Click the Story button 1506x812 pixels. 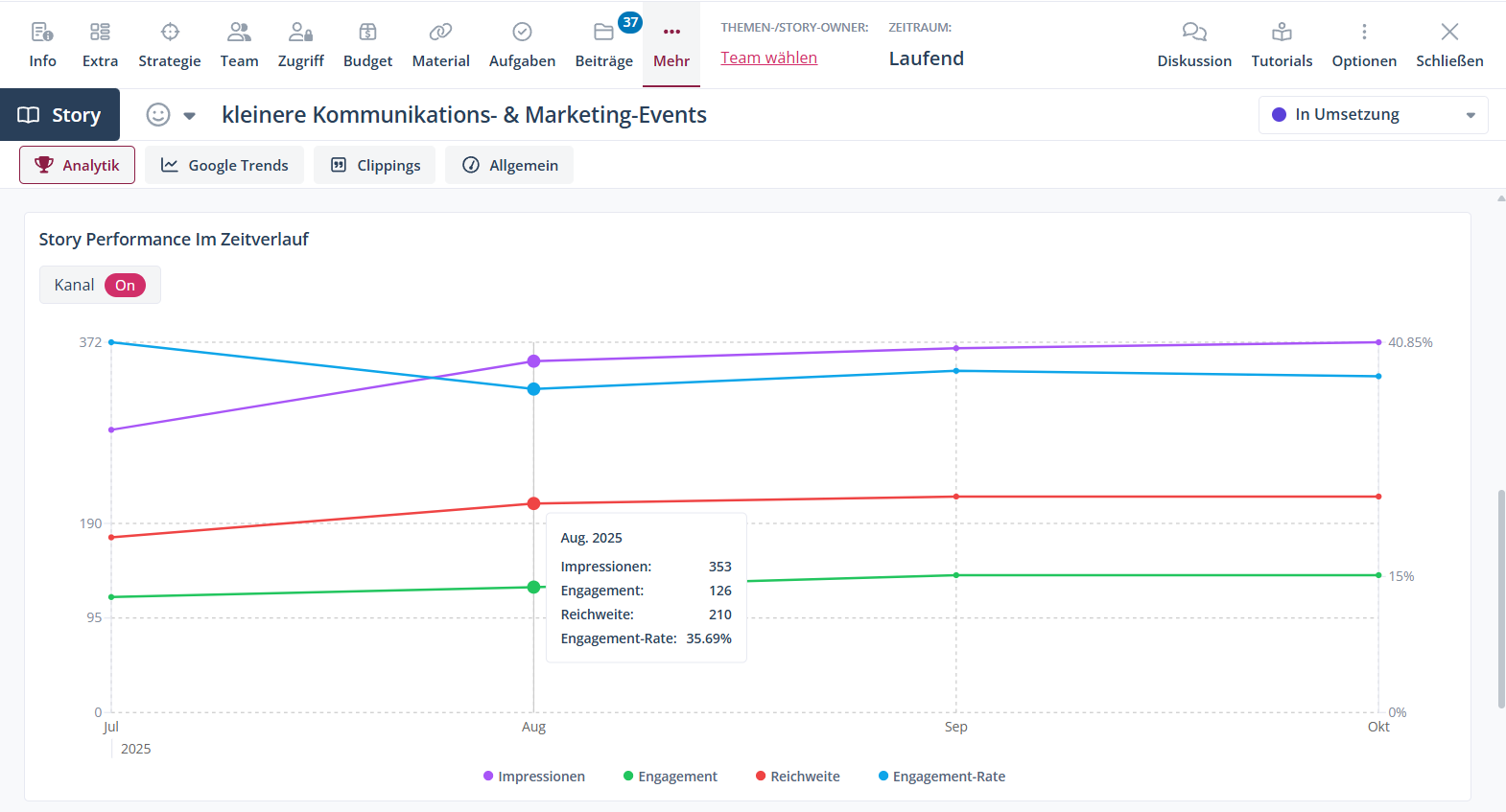[x=60, y=115]
